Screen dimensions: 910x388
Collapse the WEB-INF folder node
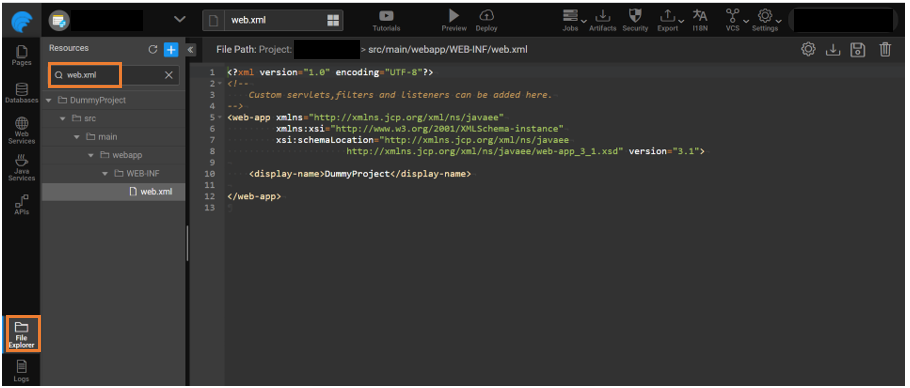coord(104,173)
